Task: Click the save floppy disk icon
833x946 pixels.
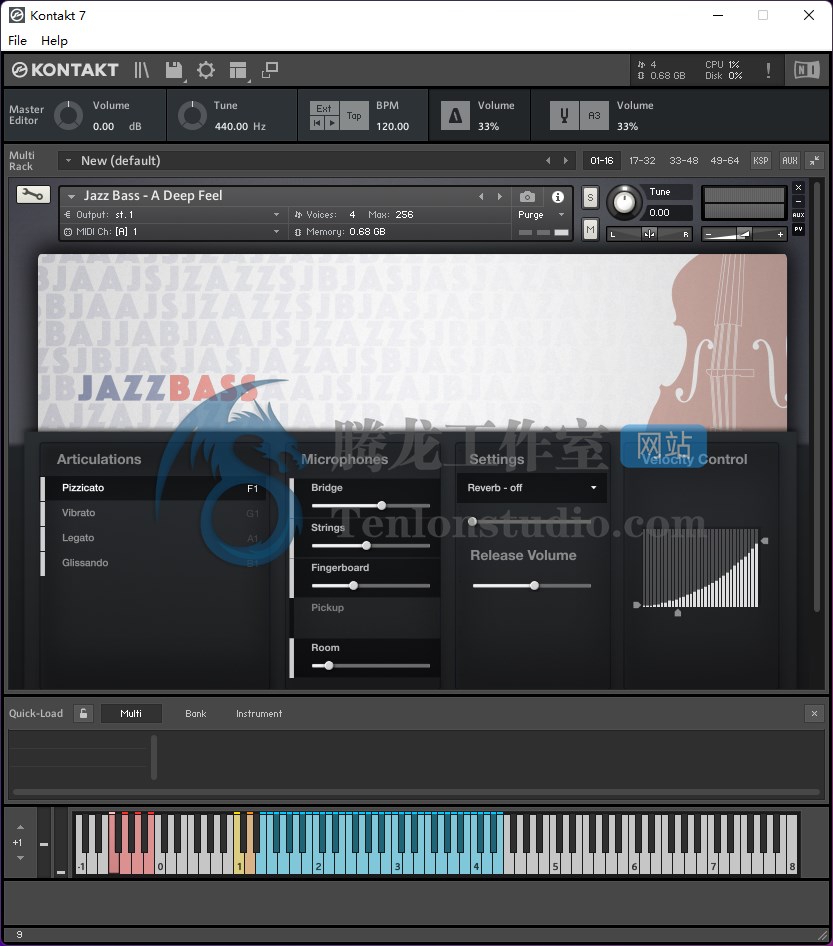Action: 174,70
